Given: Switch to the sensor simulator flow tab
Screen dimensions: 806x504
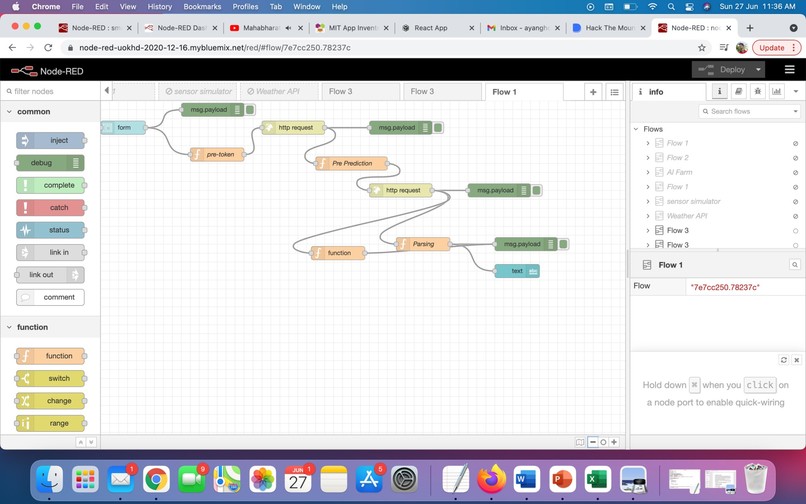Looking at the screenshot, I should (198, 92).
